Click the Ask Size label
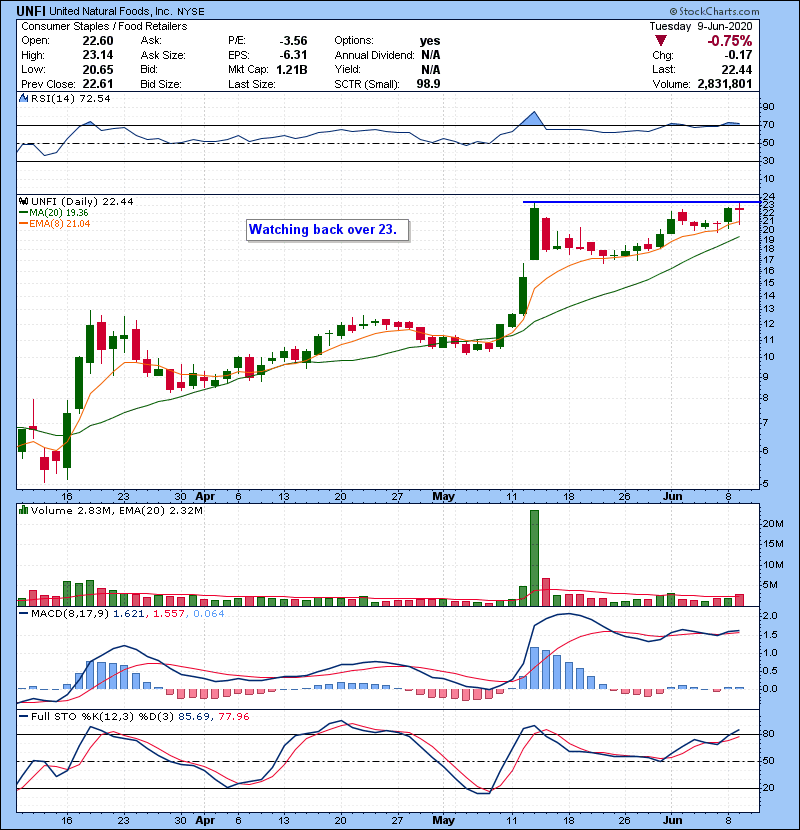800x830 pixels. tap(163, 55)
